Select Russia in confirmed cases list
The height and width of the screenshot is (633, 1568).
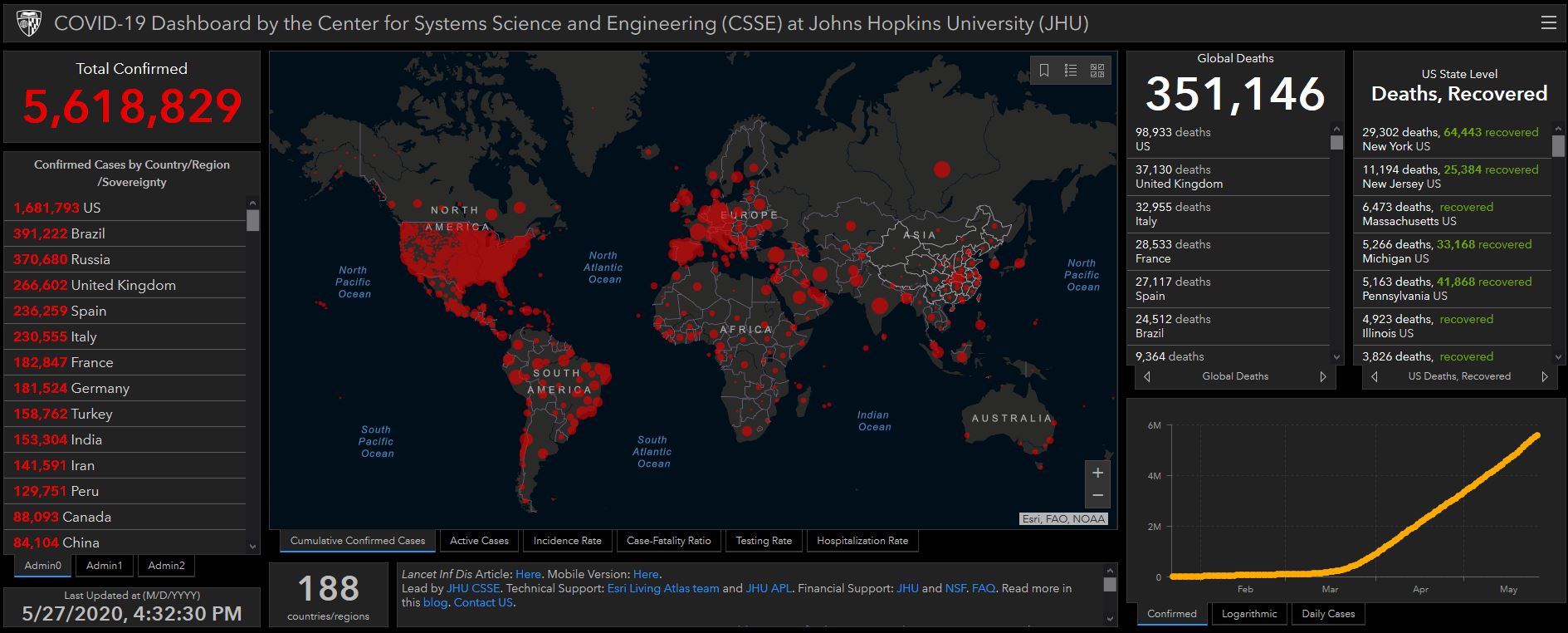[125, 259]
